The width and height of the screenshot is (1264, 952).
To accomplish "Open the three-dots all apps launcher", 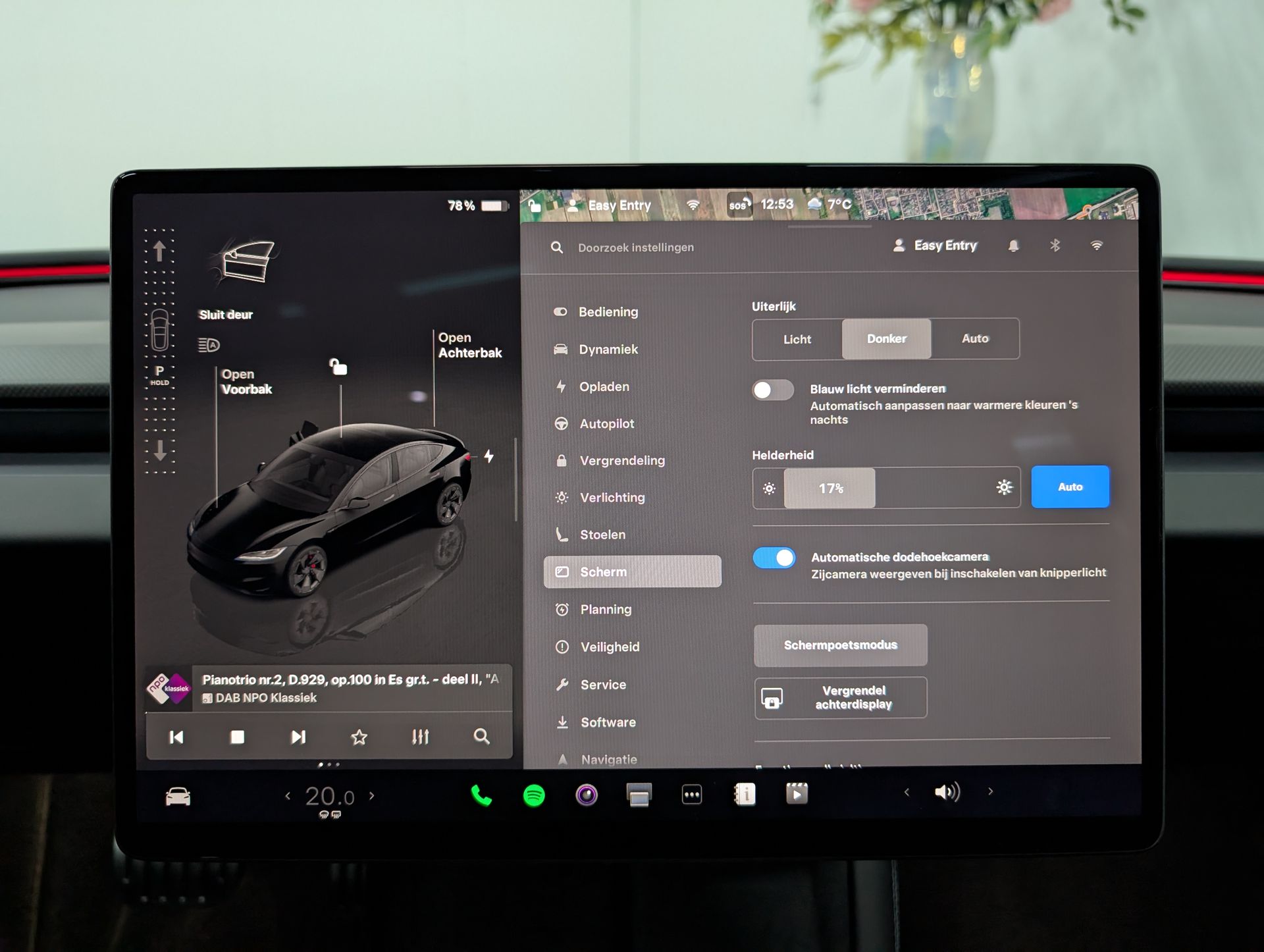I will [691, 795].
